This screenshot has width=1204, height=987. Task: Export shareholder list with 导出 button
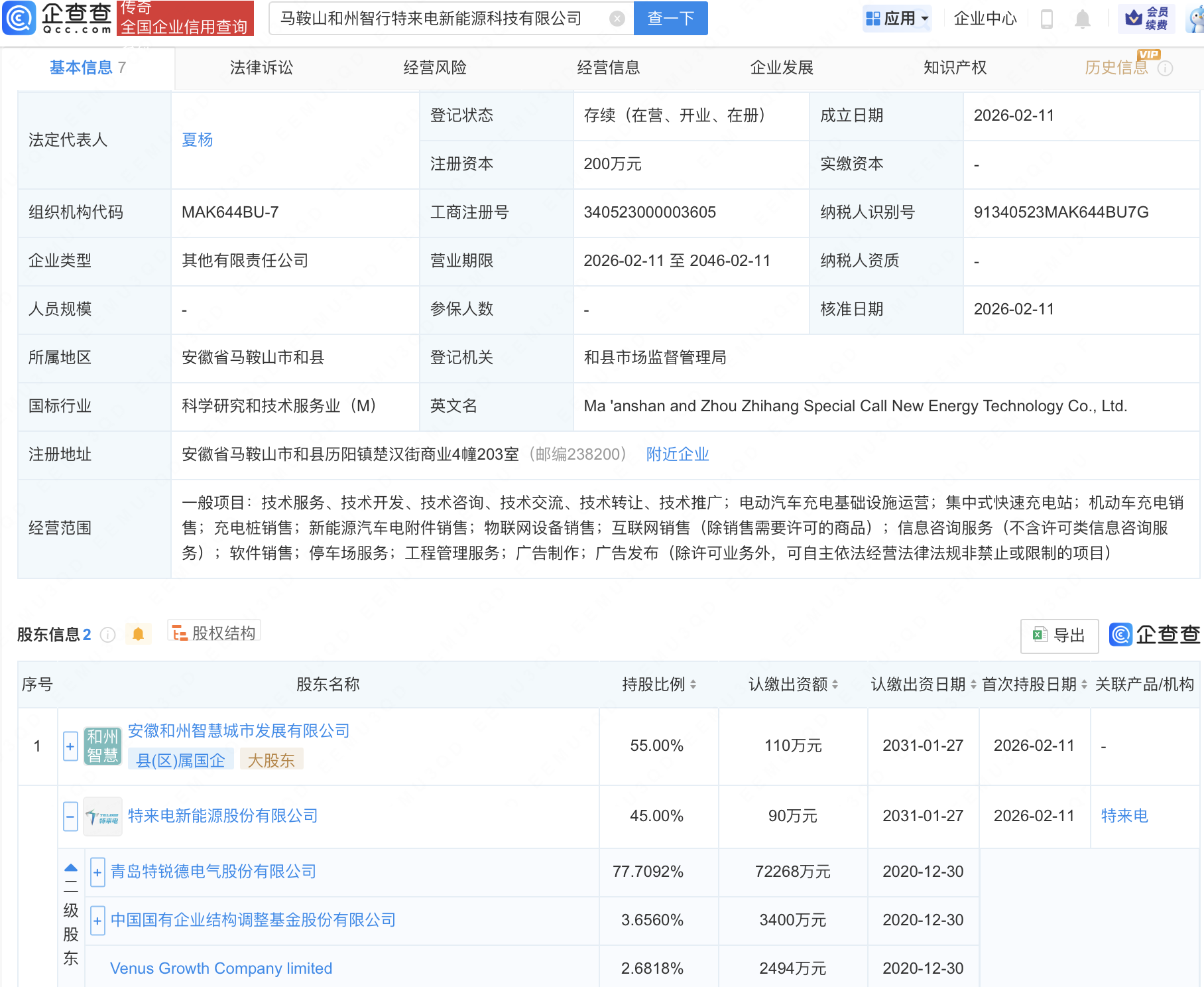click(x=1059, y=635)
